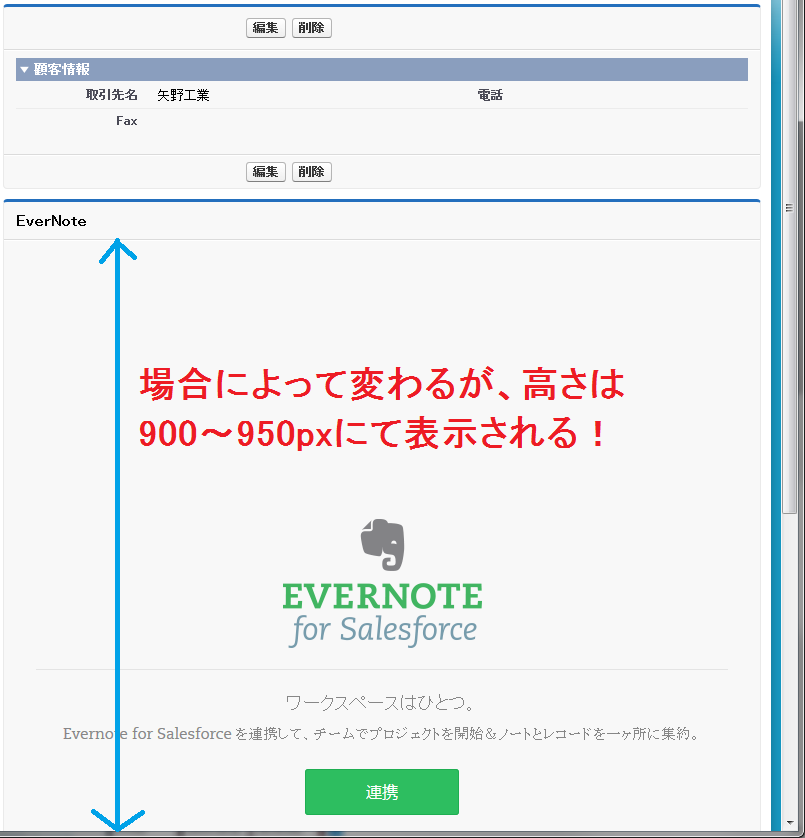Click the Fax field label
Screen dimensions: 805x838
[x=127, y=121]
